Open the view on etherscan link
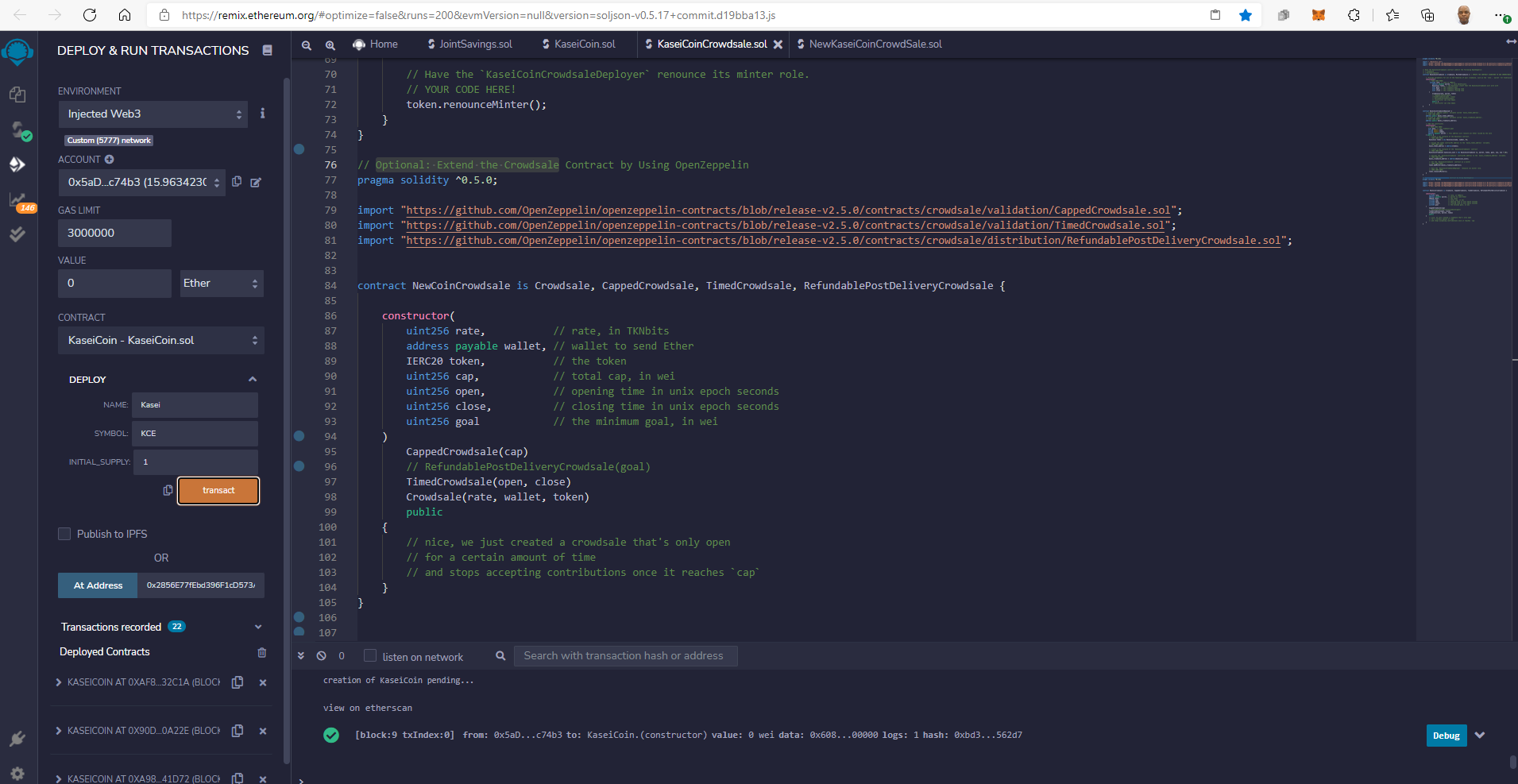 coord(368,708)
